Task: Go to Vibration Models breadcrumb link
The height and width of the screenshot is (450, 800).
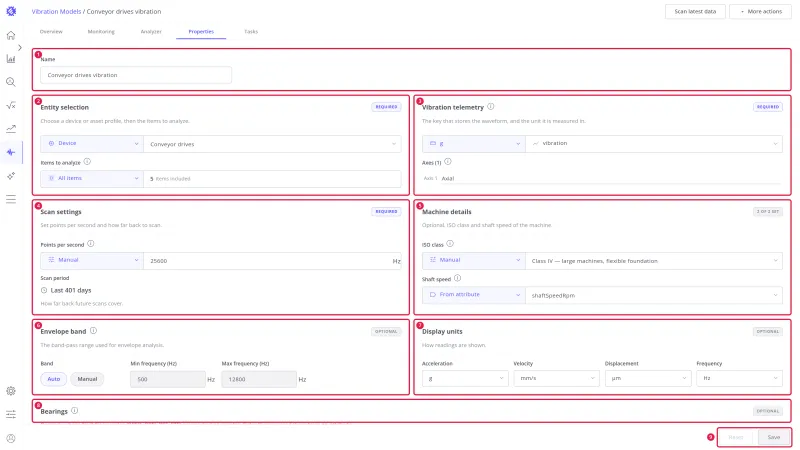Action: 56,11
